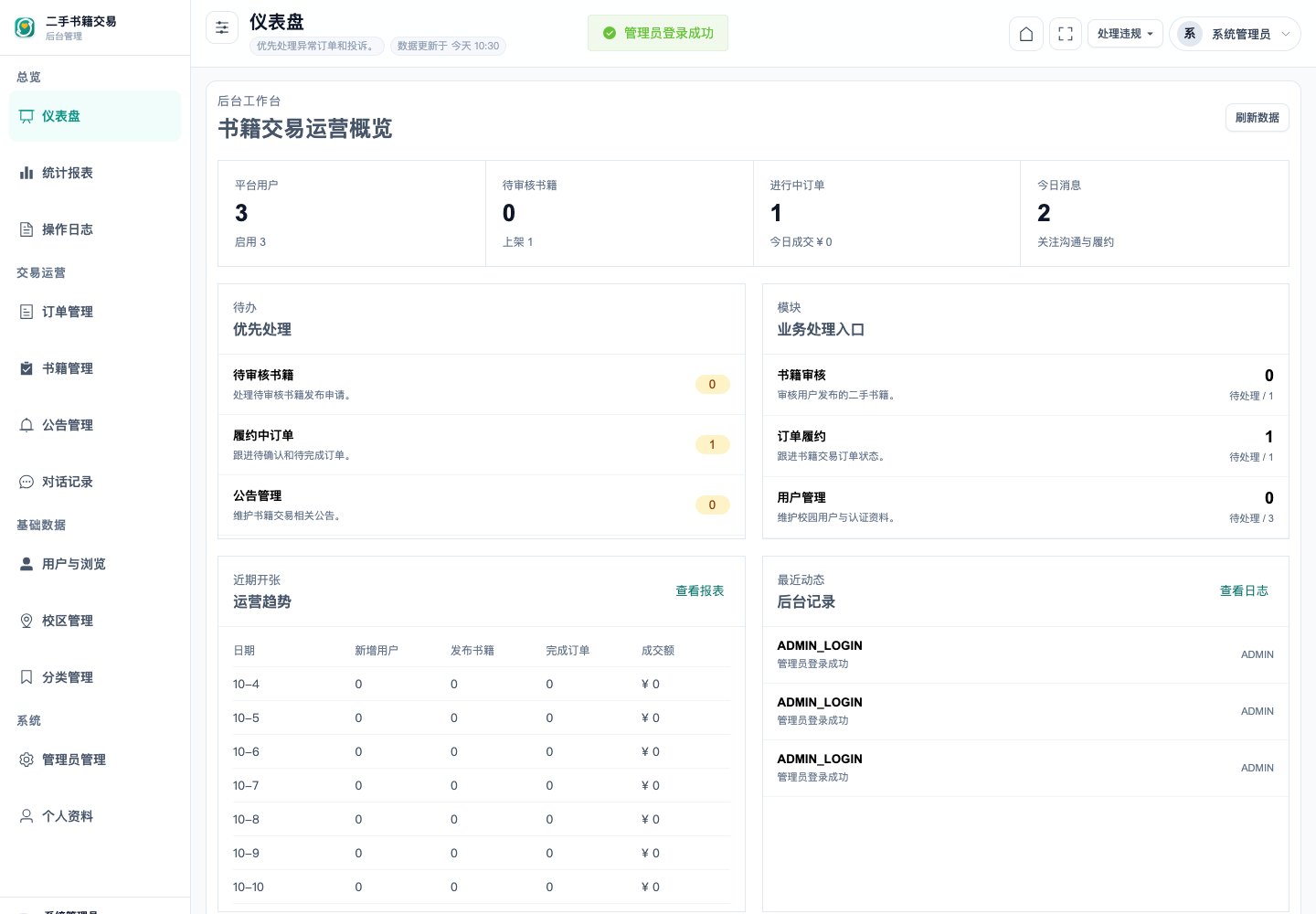
Task: Click the 个人资料 user outline icon
Action: pos(27,816)
